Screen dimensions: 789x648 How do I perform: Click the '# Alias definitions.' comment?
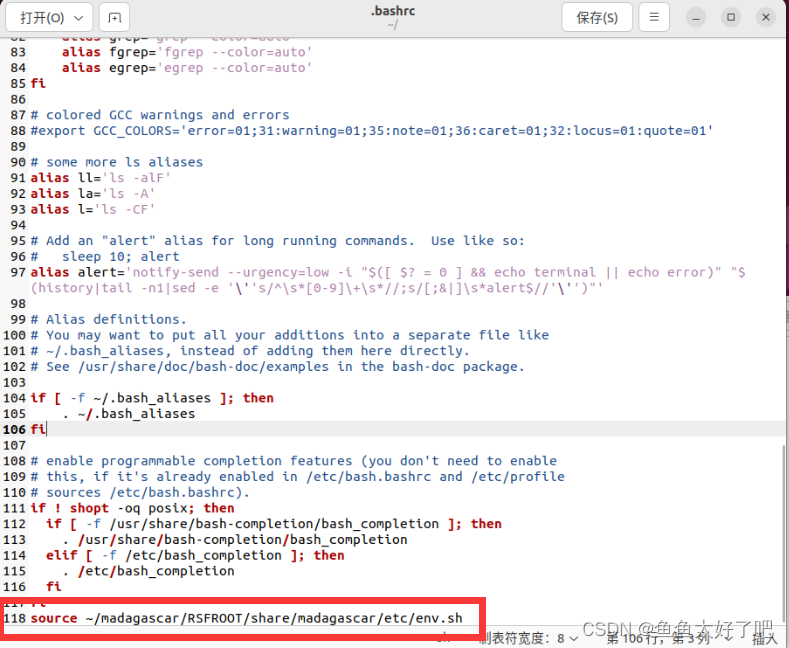(108, 319)
